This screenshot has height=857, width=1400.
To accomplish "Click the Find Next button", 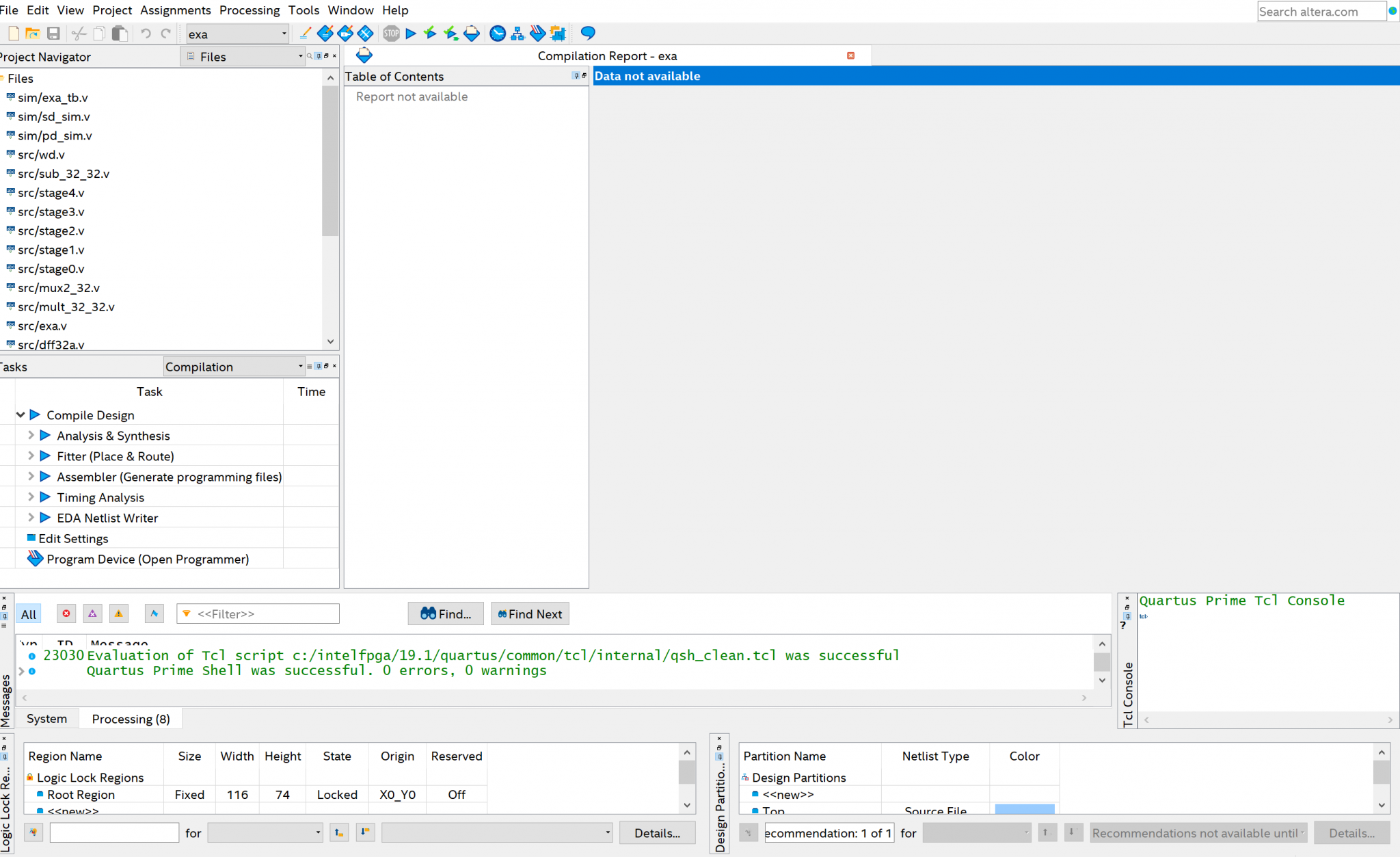I will click(530, 614).
